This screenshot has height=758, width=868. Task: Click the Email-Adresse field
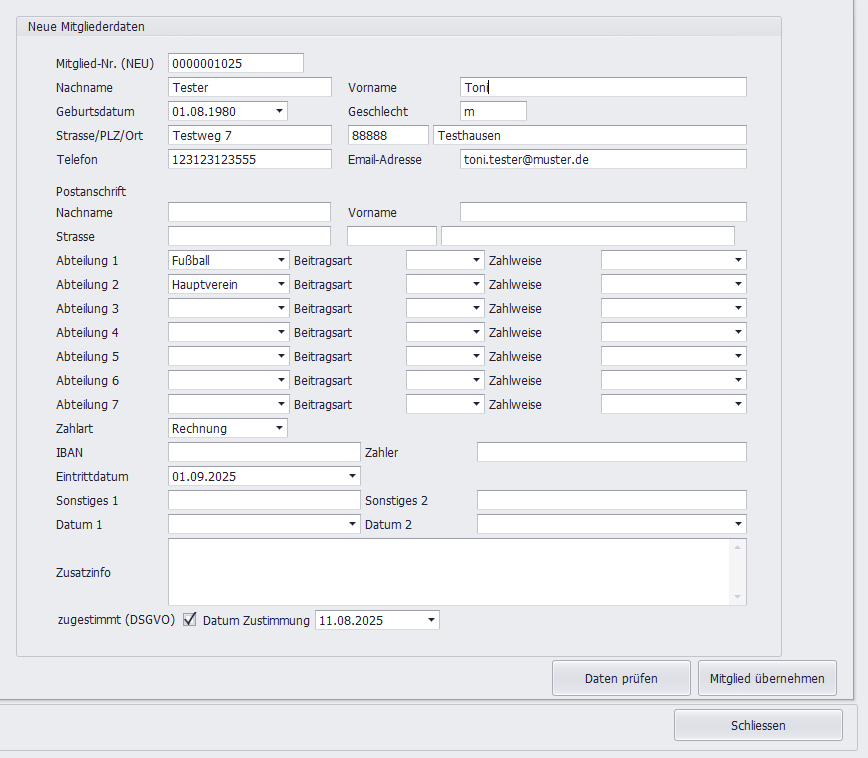[603, 159]
